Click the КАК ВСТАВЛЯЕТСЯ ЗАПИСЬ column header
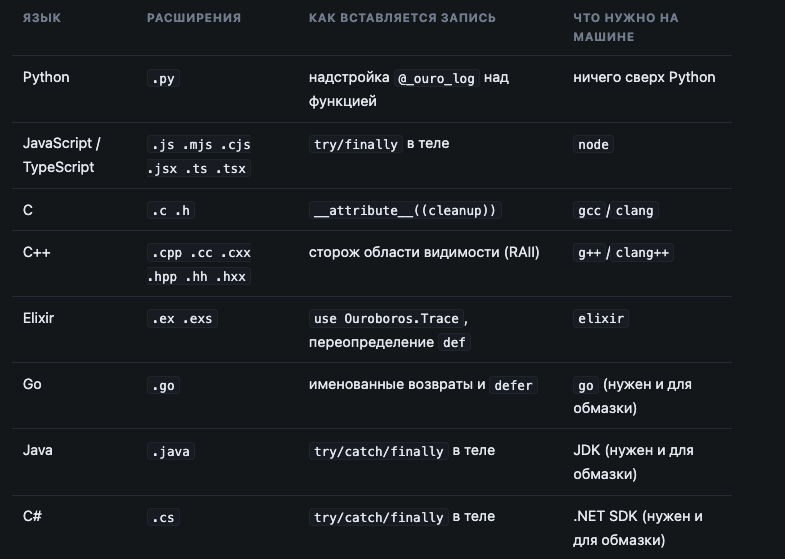This screenshot has width=785, height=559. [x=402, y=18]
